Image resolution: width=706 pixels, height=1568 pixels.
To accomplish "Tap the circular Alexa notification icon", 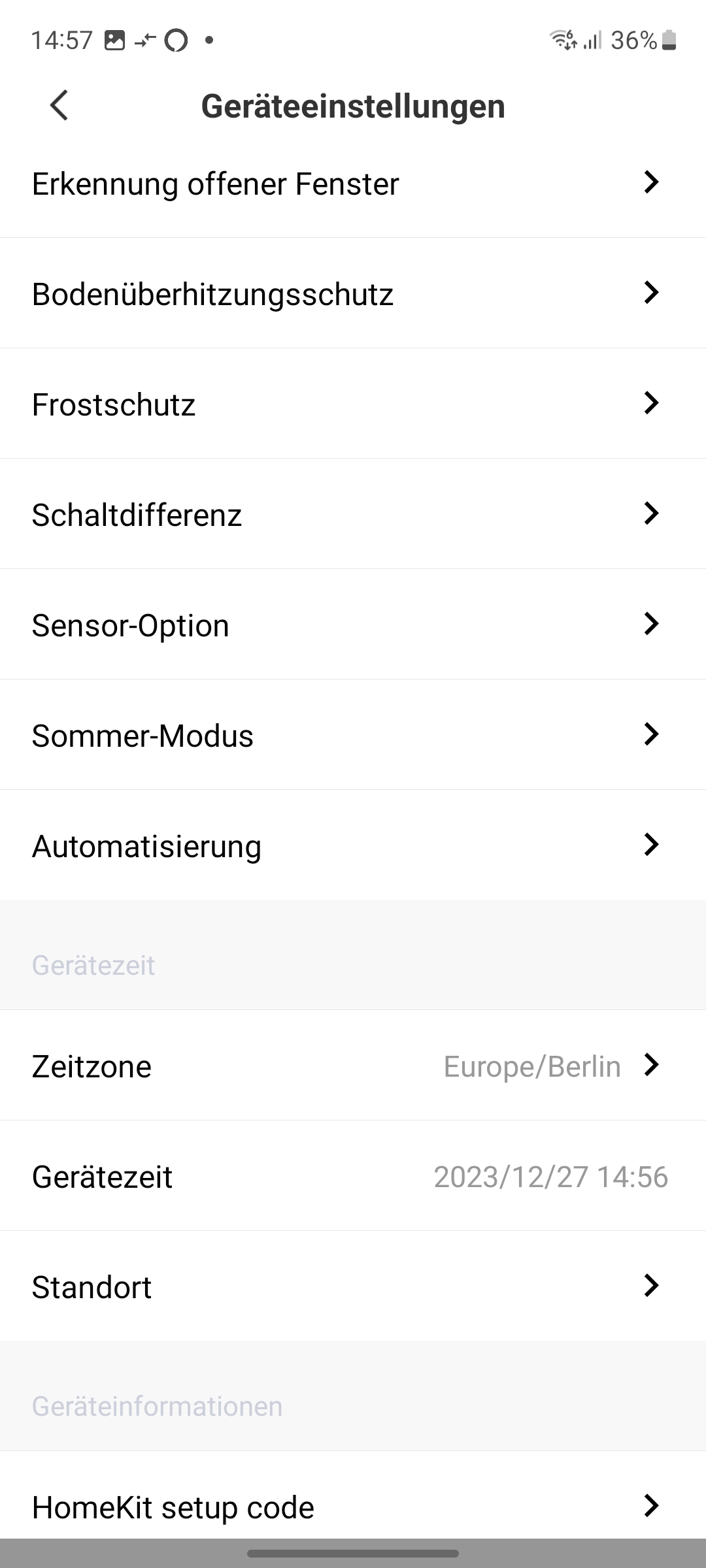I will click(x=176, y=41).
